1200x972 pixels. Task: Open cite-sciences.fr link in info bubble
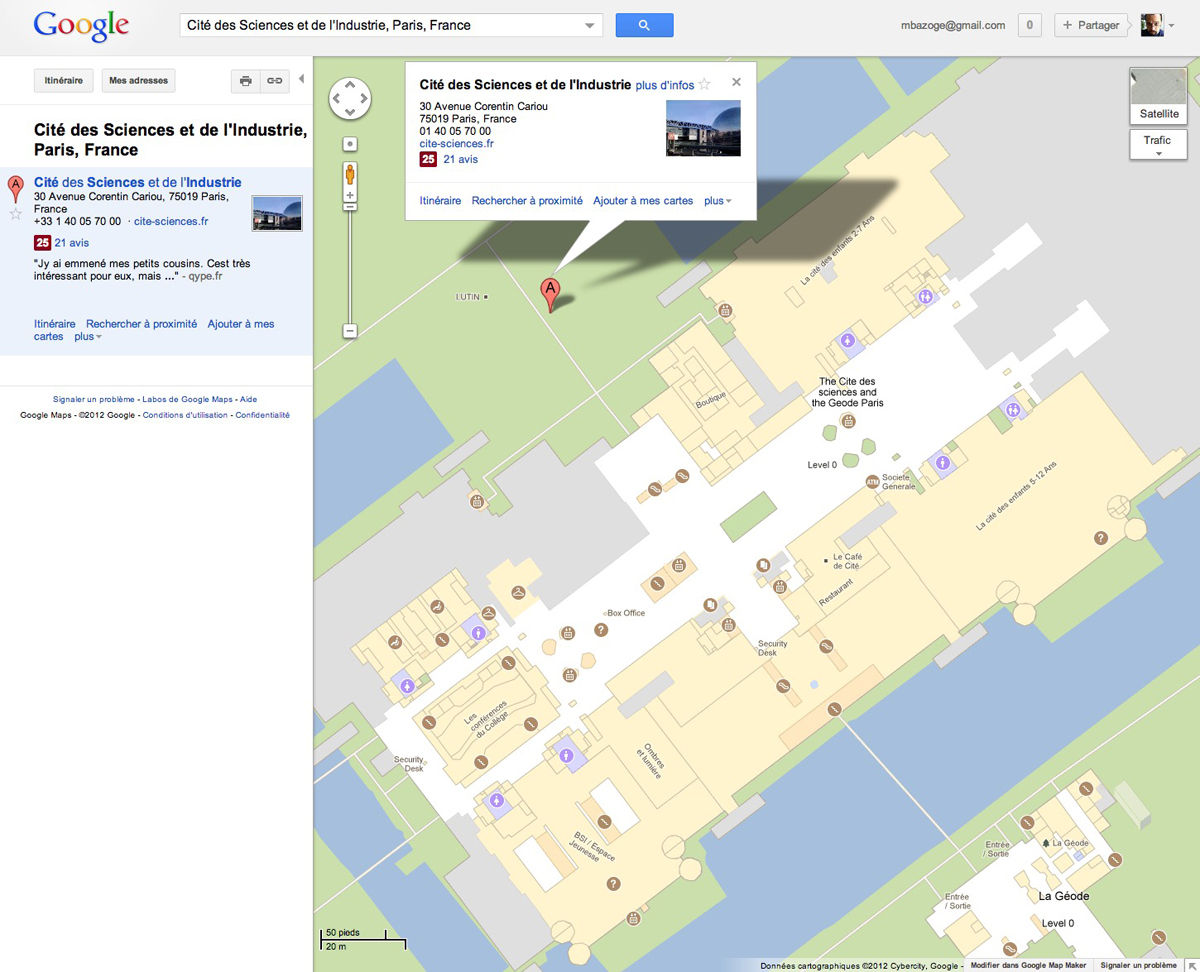click(457, 144)
